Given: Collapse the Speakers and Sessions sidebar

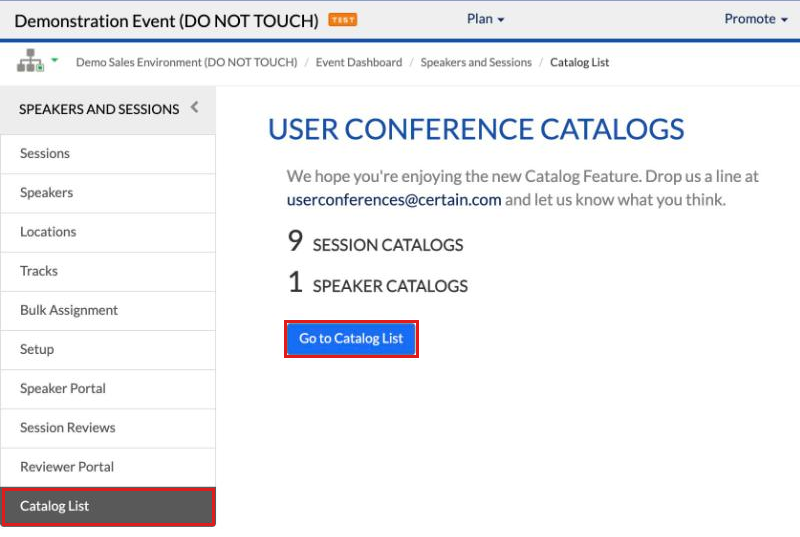Looking at the screenshot, I should tap(194, 108).
